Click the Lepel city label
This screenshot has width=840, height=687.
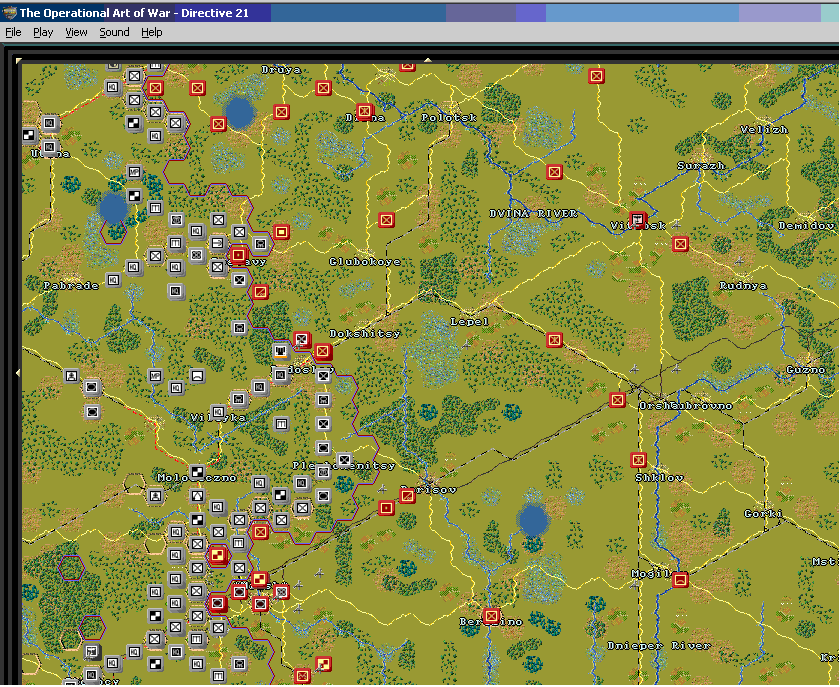click(469, 322)
